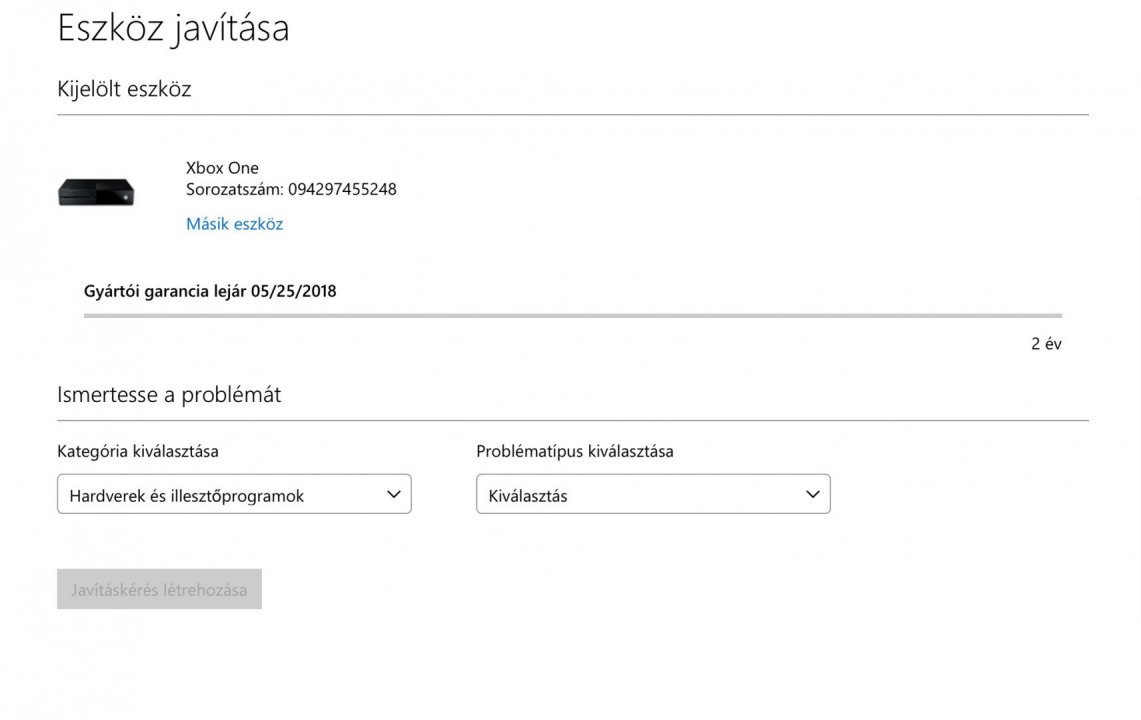The width and height of the screenshot is (1141, 720).
Task: Click the Xbox One console image
Action: point(96,192)
